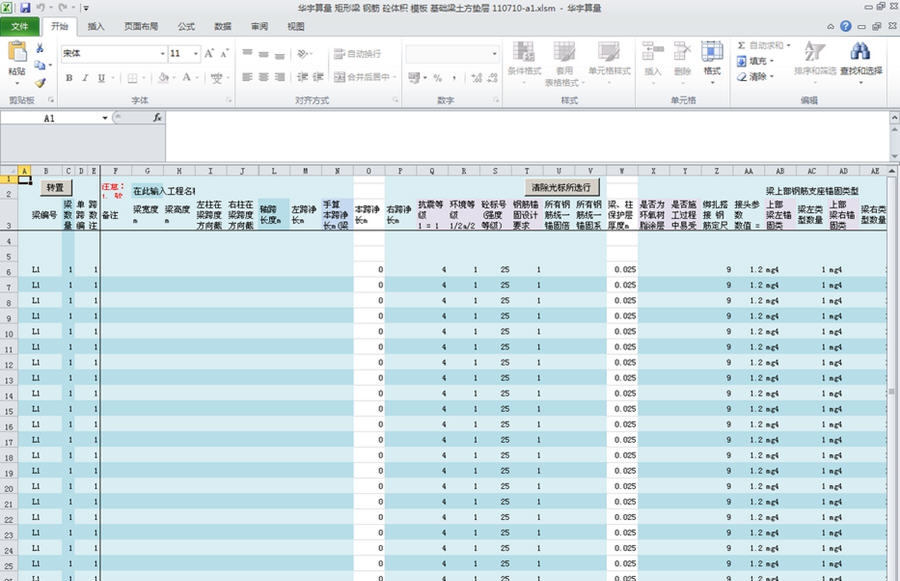Click the 转置 button in the sheet
This screenshot has width=900, height=581.
click(x=54, y=187)
